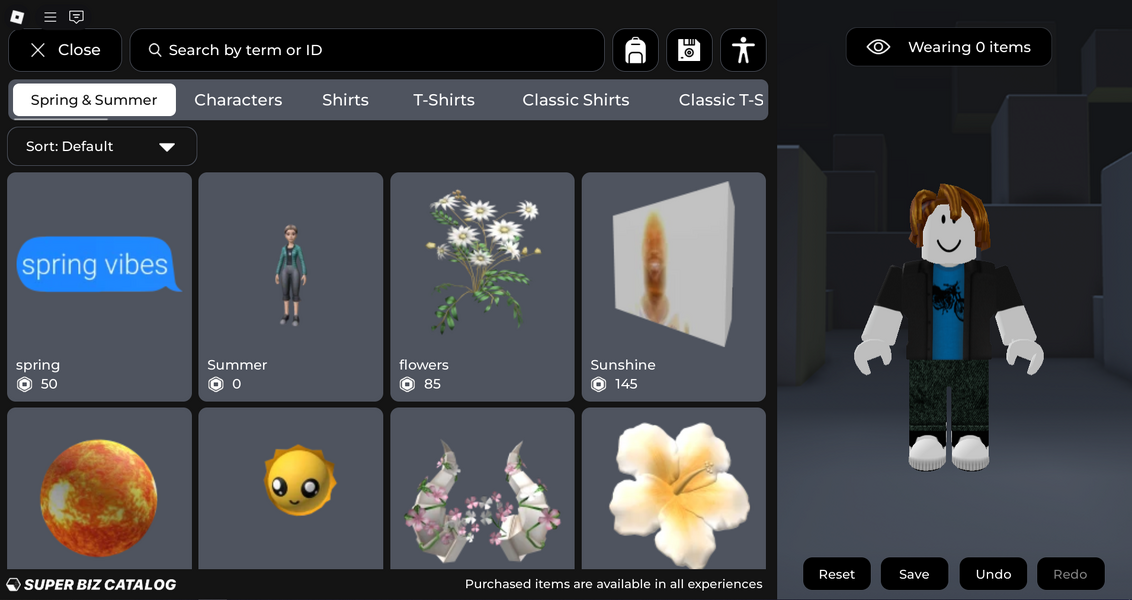Open the Classic Shirts tab
The width and height of the screenshot is (1132, 600).
[576, 100]
